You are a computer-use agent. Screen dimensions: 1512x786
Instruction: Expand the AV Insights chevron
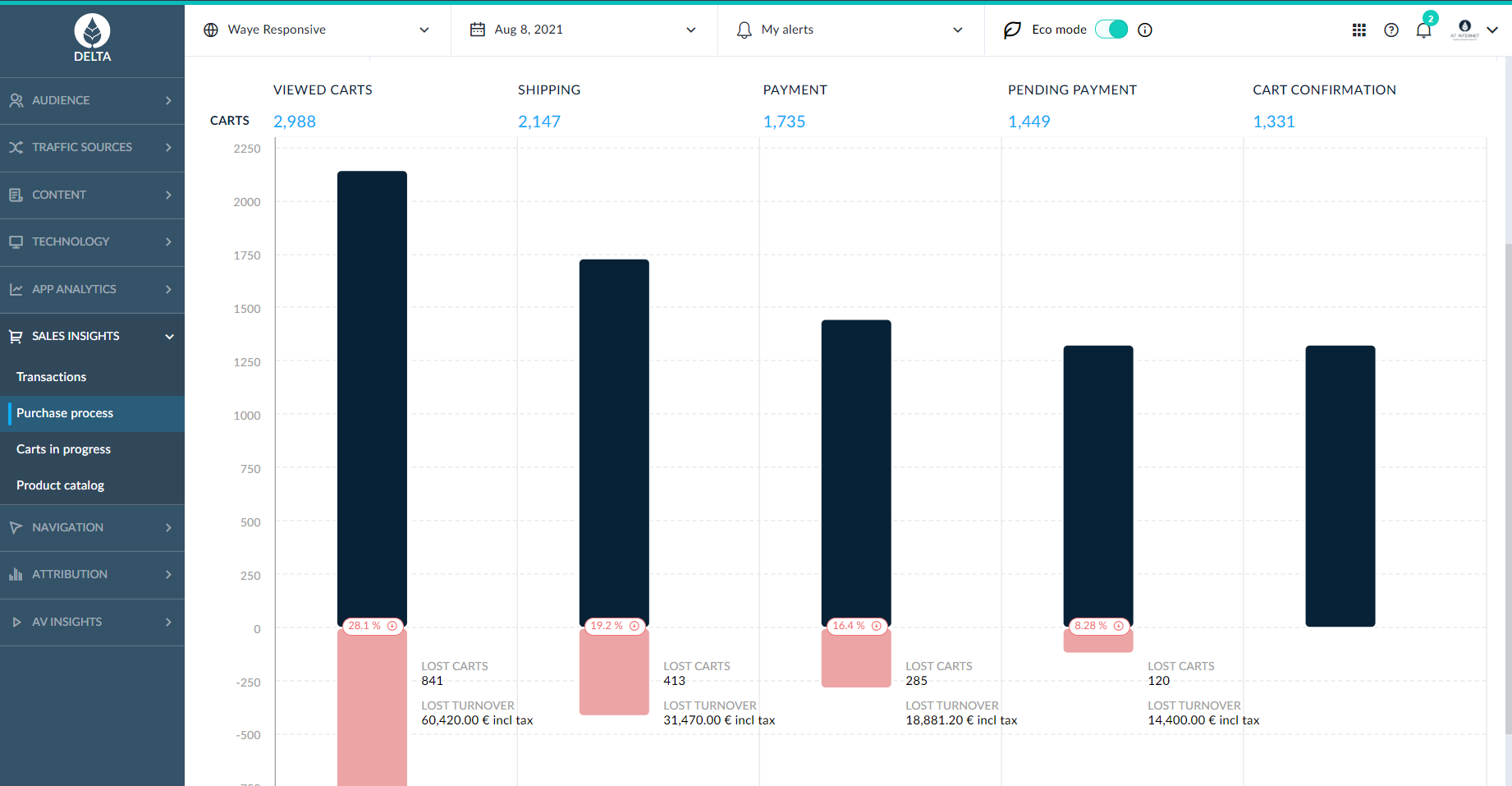point(168,622)
